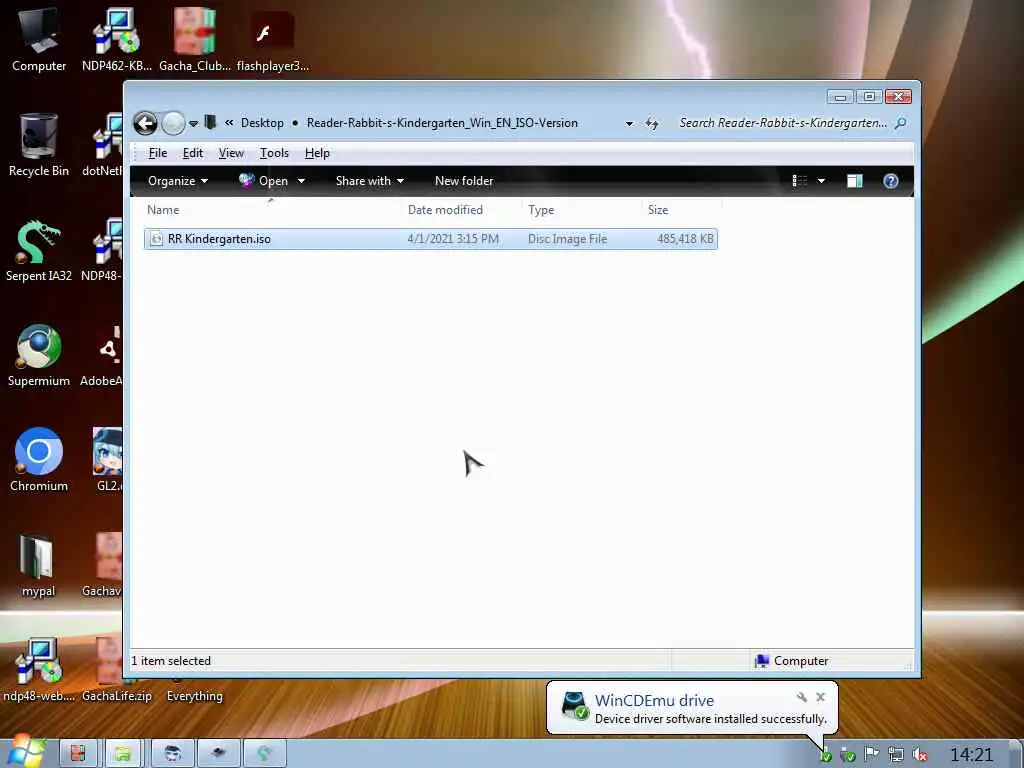The height and width of the screenshot is (768, 1024).
Task: Change your view icon
Action: coord(799,181)
